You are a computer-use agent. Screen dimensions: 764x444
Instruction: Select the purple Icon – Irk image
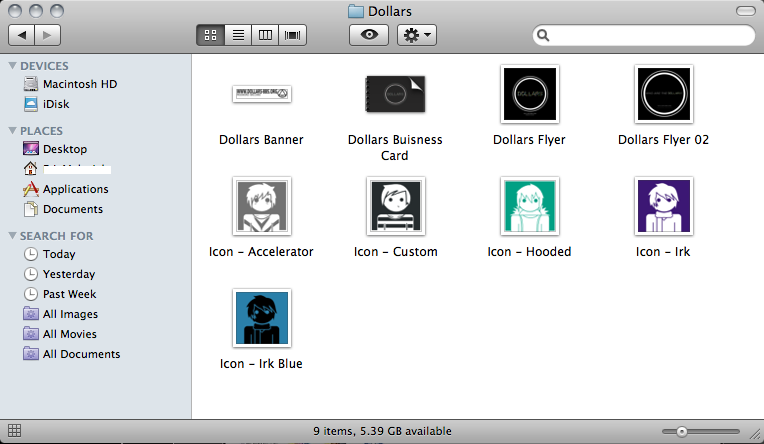coord(664,206)
